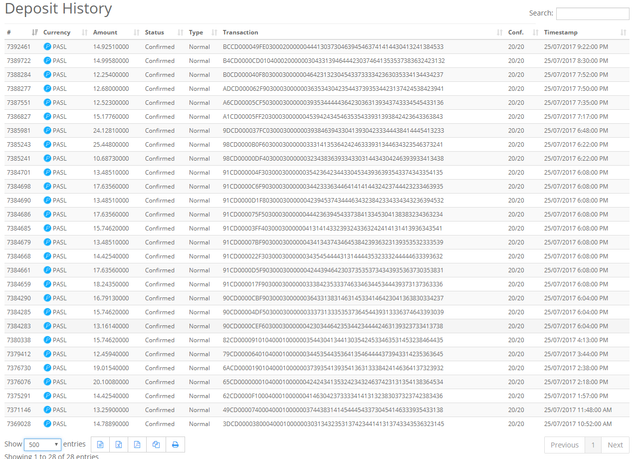Click PASL coin icon in row 7376076
This screenshot has height=459, width=640.
tap(47, 381)
